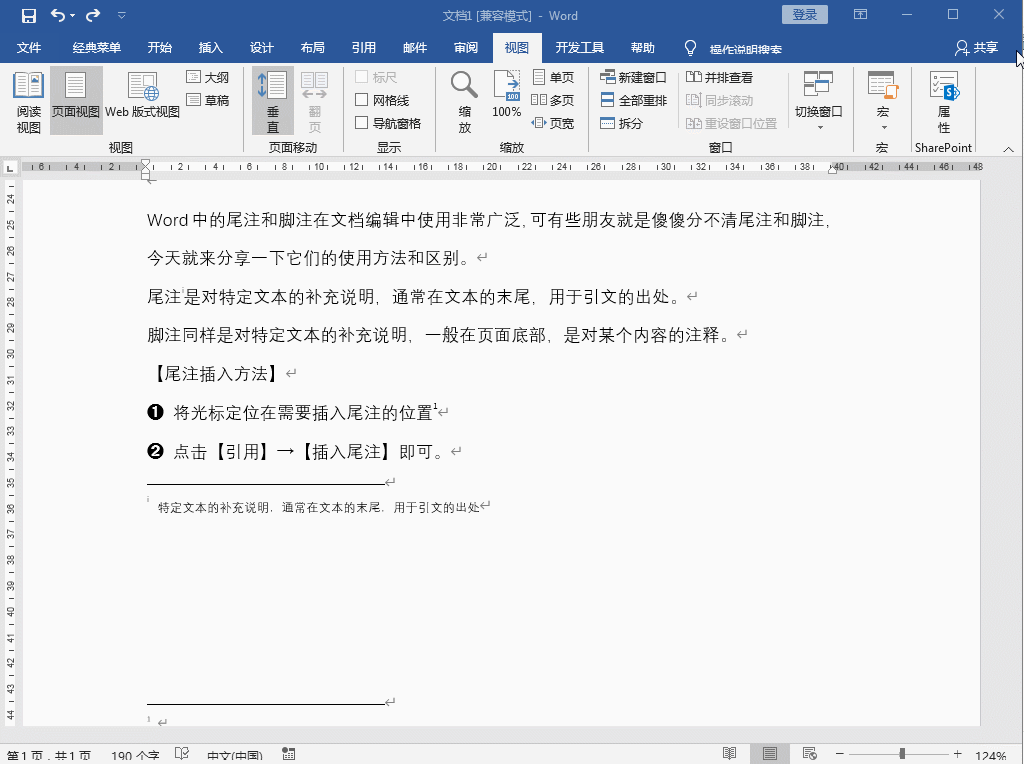
Task: Click the zoom out minus button
Action: tap(840, 754)
